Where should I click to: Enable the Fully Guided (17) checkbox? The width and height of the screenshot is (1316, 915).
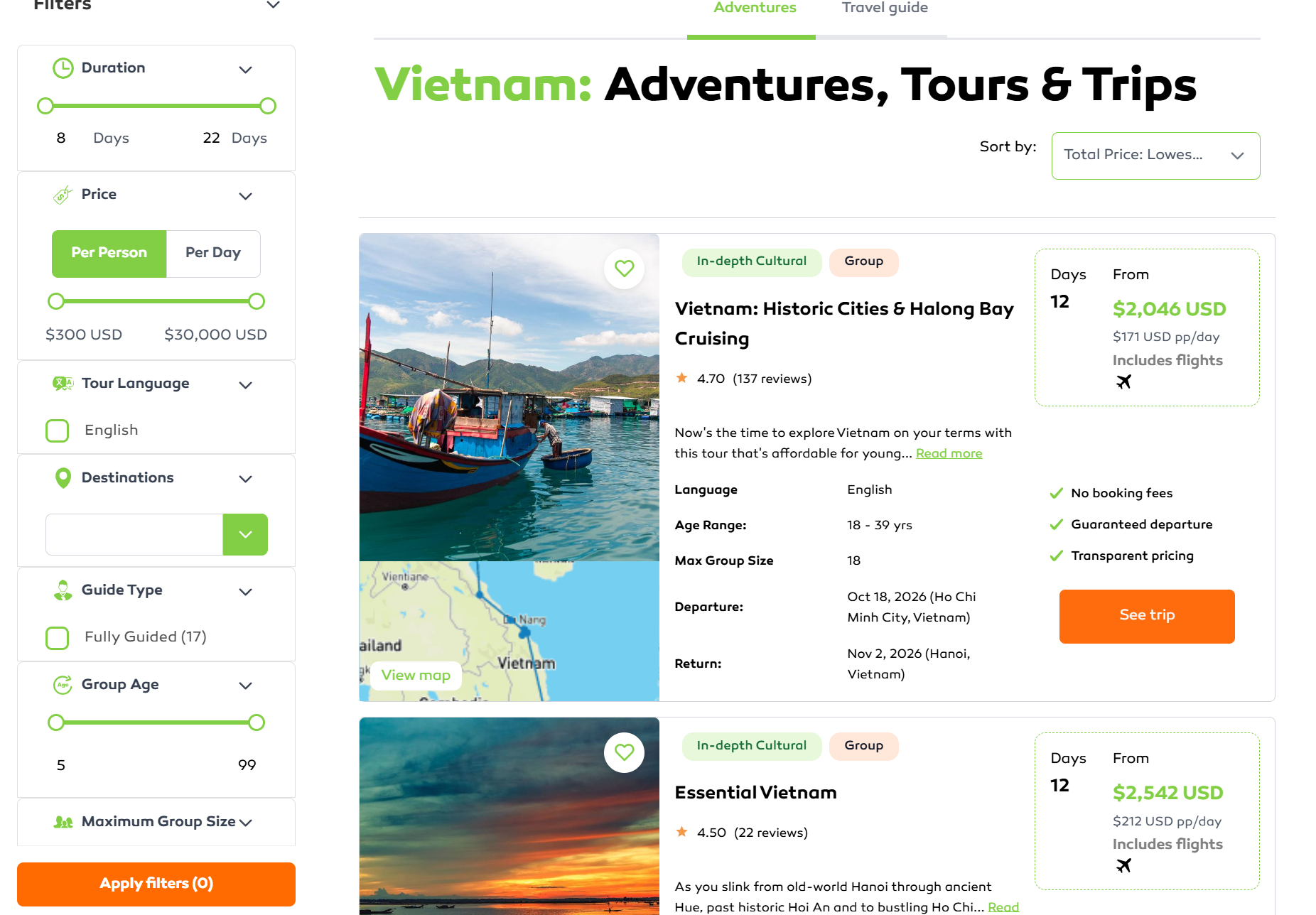coord(57,638)
